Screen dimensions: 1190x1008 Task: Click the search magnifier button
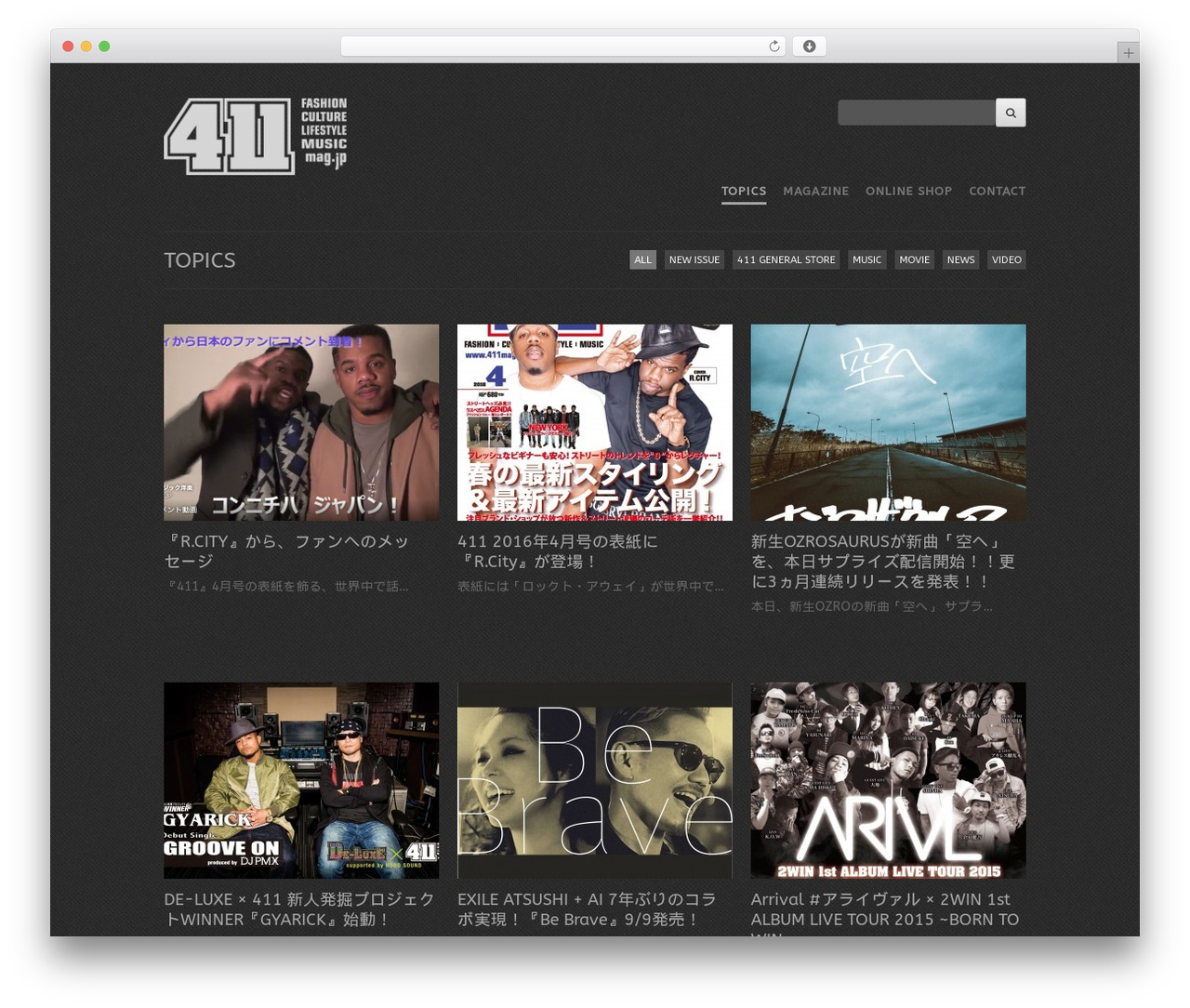pos(1011,113)
